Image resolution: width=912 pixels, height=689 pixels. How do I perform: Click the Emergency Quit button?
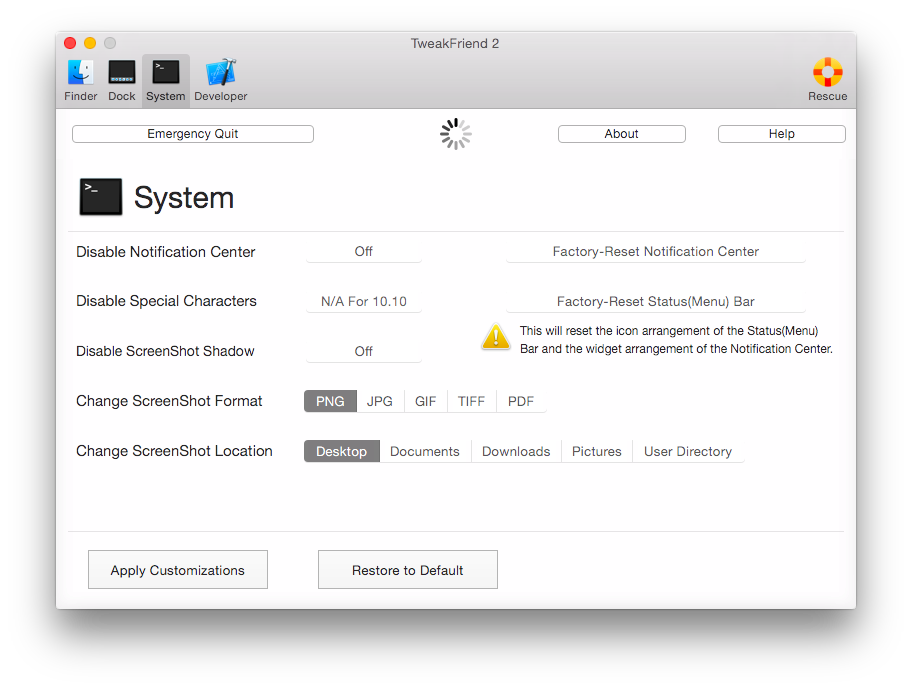(x=193, y=134)
